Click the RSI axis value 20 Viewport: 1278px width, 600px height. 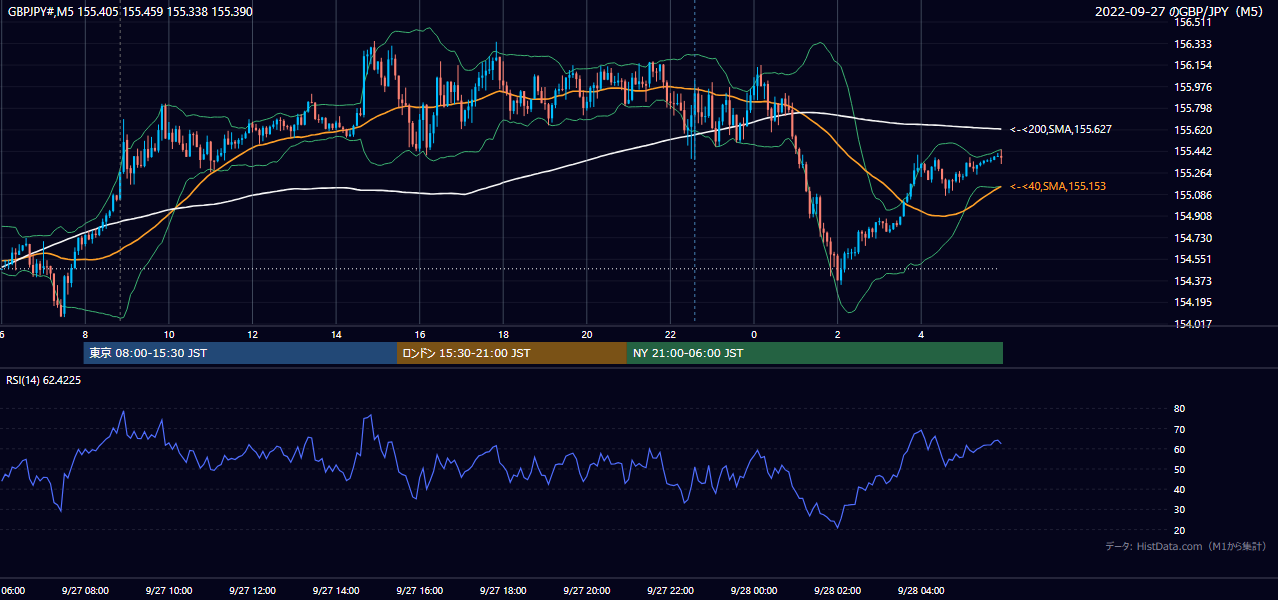coord(1179,530)
